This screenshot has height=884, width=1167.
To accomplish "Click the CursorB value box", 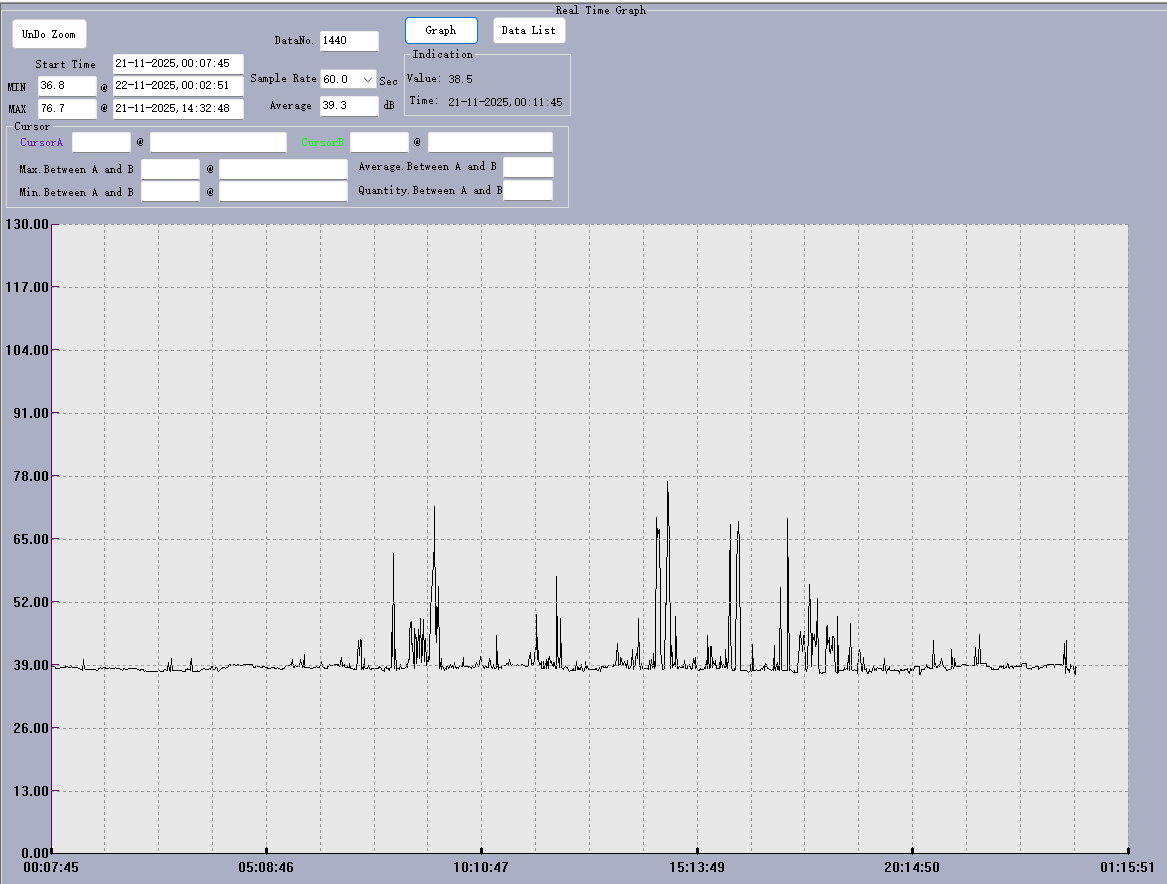I will [379, 143].
